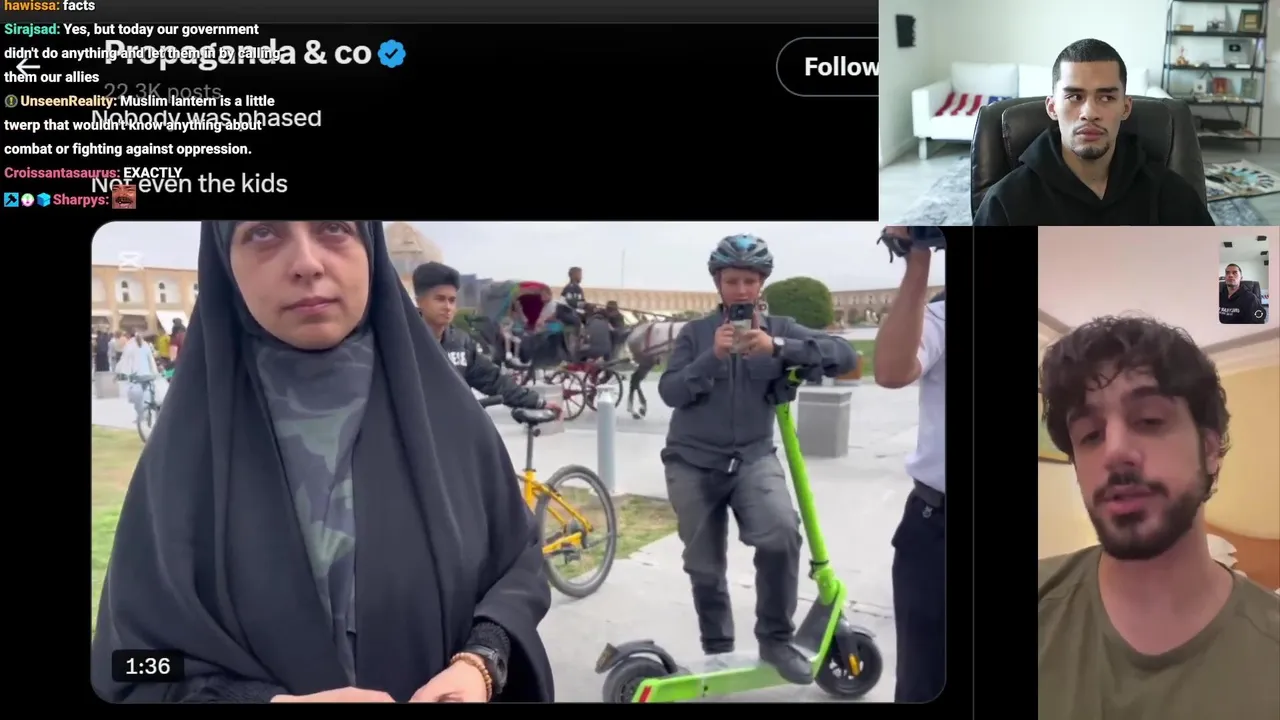Click the warning badge beside UnseenReality
This screenshot has height=720, width=1280.
click(11, 101)
